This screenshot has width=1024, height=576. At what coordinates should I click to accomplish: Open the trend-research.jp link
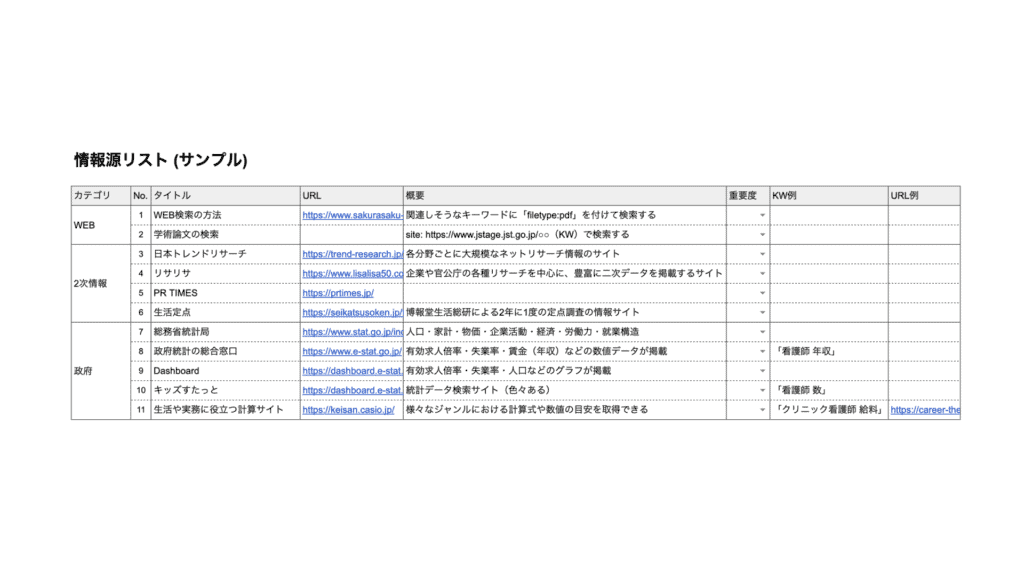(x=352, y=254)
